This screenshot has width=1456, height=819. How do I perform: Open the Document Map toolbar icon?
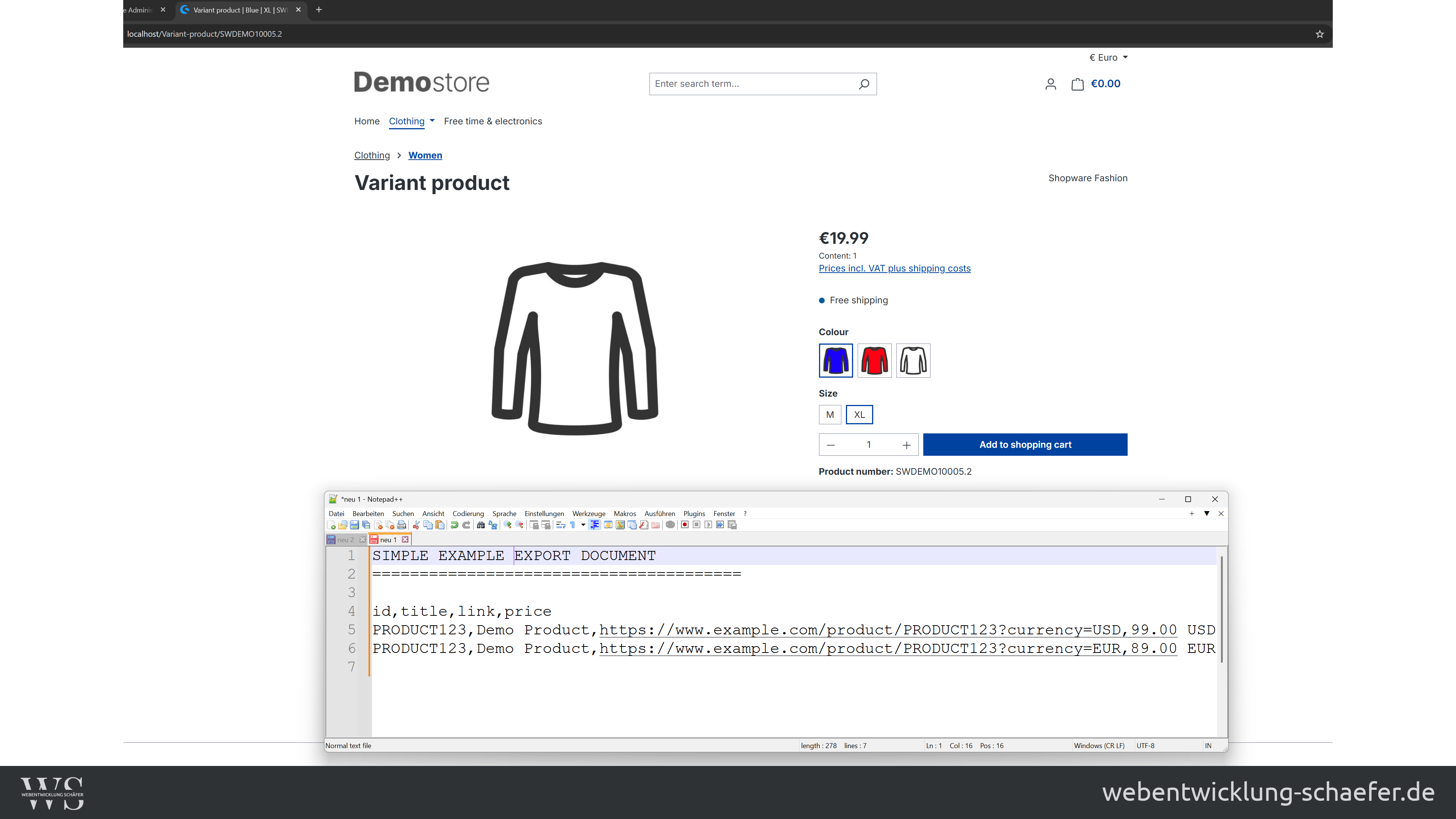(x=620, y=524)
